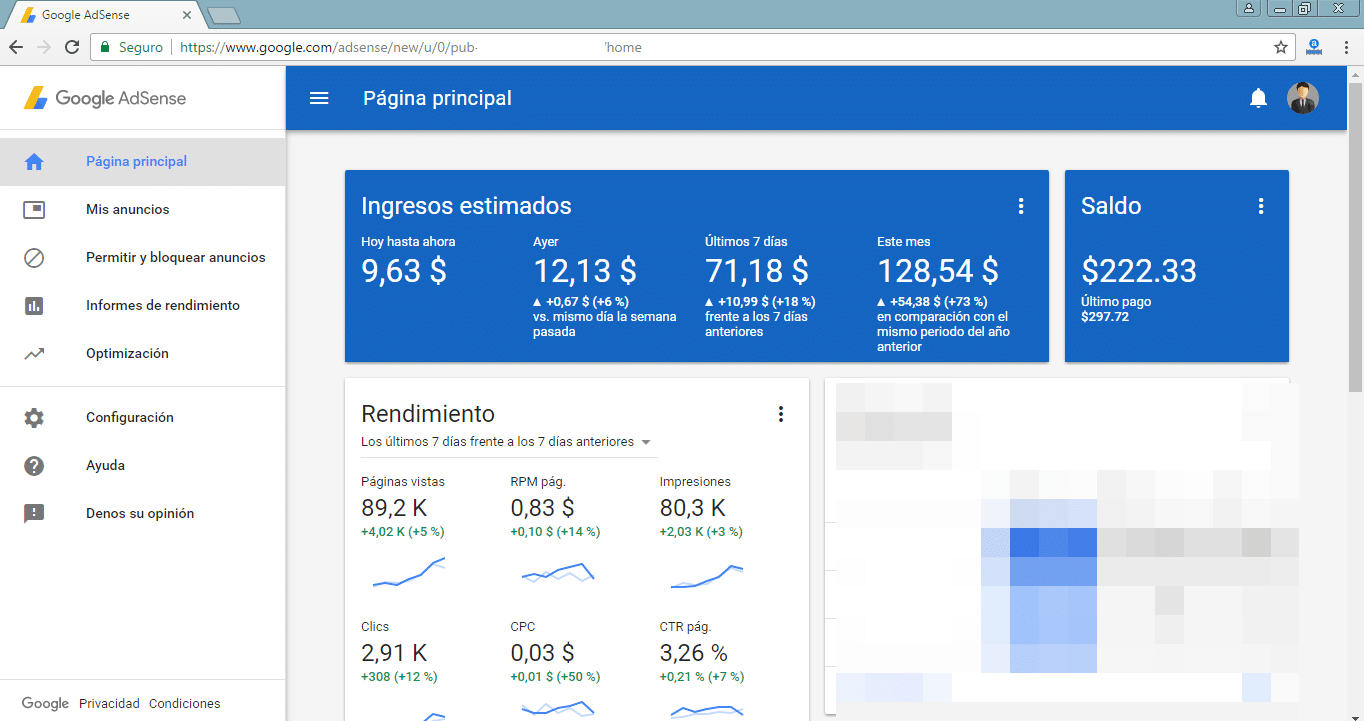Screen dimensions: 1364x721
Task: Click the feedback speech bubble icon
Action: tap(34, 513)
